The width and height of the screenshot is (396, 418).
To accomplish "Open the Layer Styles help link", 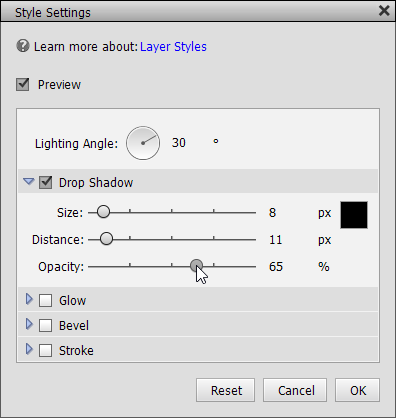I will tap(173, 47).
